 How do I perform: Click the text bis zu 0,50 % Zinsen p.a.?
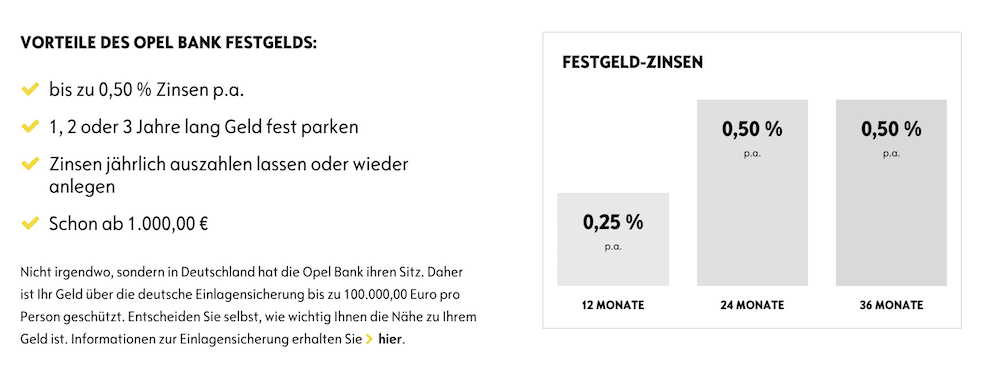147,90
